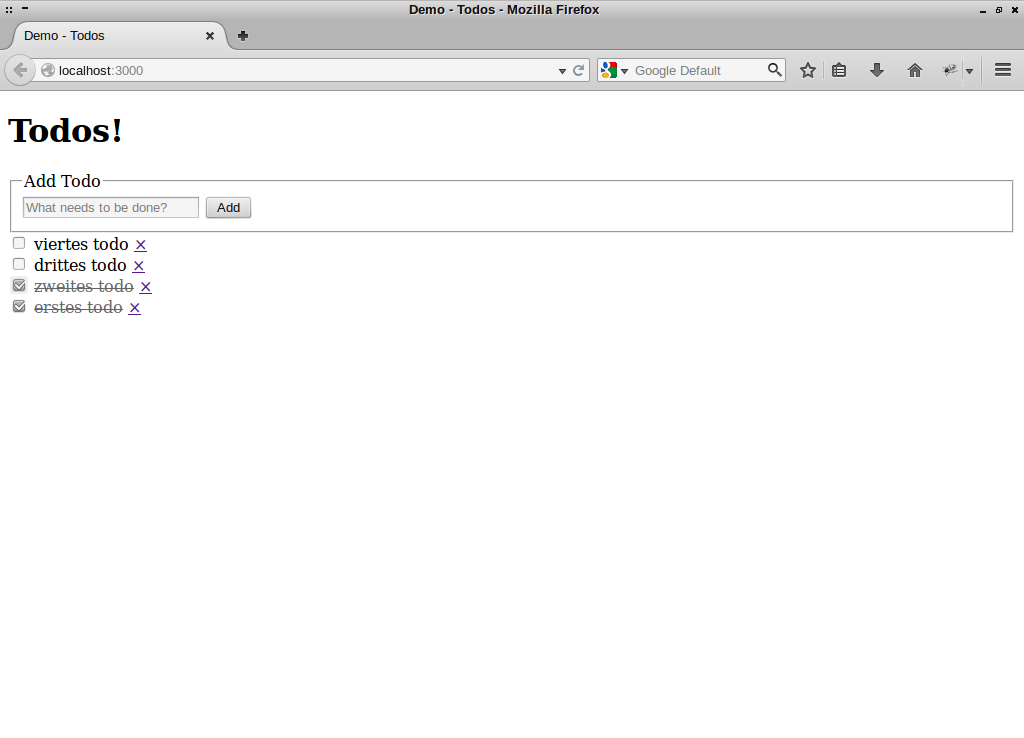Click the 'Add Todo' legend text
Image resolution: width=1024 pixels, height=738 pixels.
pos(62,181)
